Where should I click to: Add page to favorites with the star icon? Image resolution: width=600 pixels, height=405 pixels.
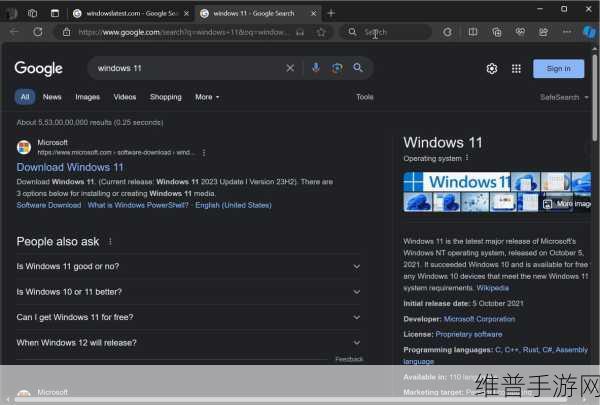(321, 33)
